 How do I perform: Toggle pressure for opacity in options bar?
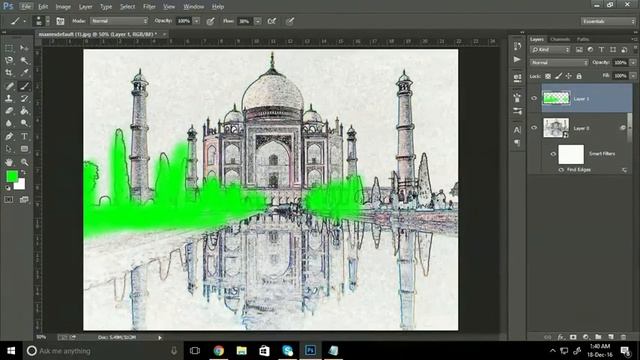tap(211, 21)
